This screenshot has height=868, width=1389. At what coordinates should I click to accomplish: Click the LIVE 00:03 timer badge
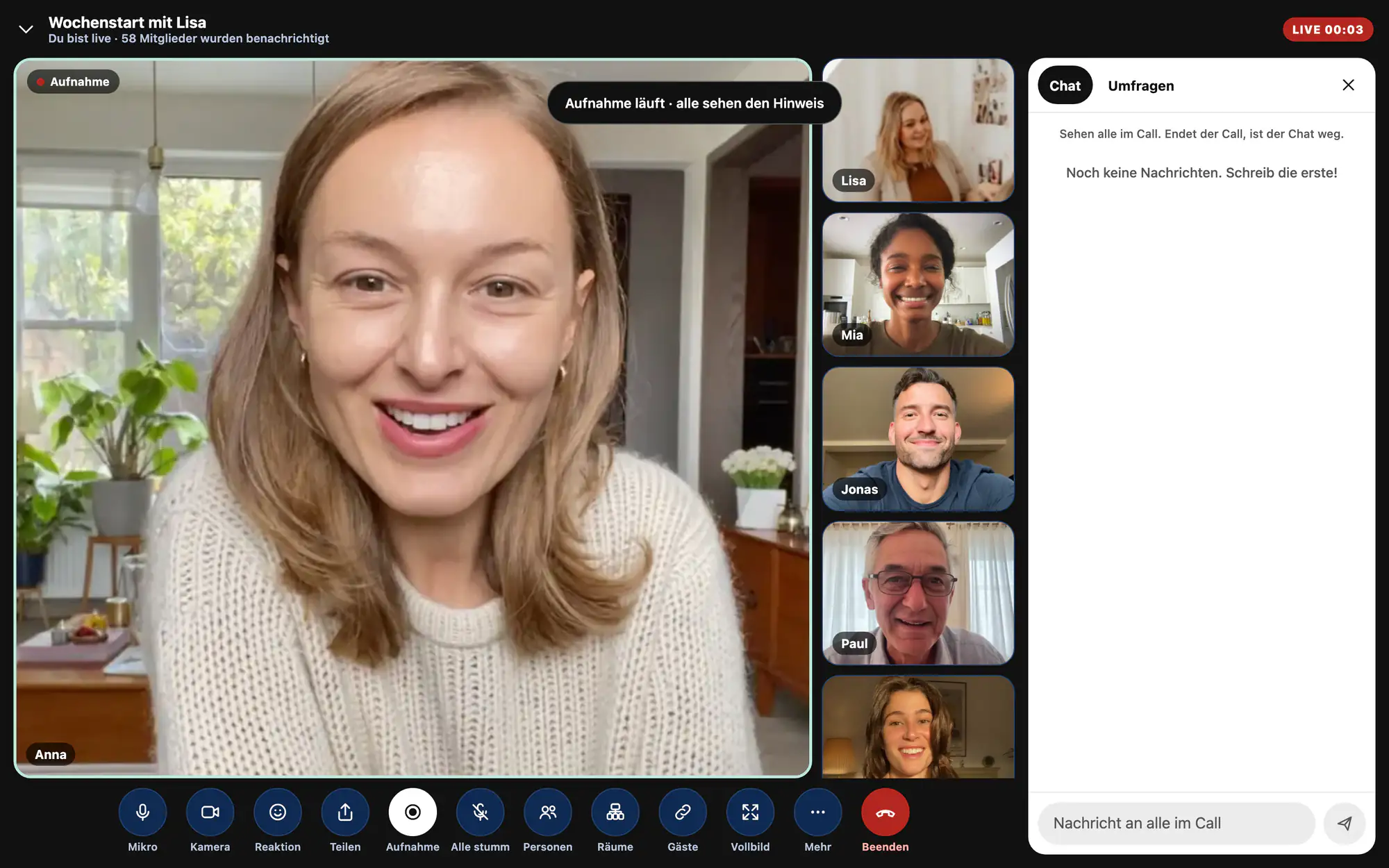pyautogui.click(x=1327, y=30)
